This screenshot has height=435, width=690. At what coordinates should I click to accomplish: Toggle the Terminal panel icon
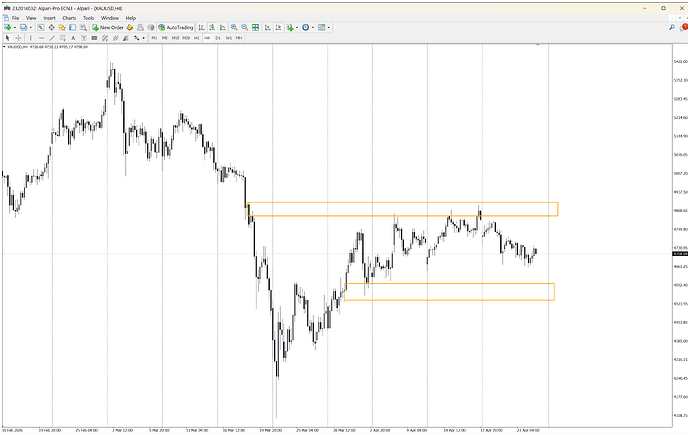(73, 27)
